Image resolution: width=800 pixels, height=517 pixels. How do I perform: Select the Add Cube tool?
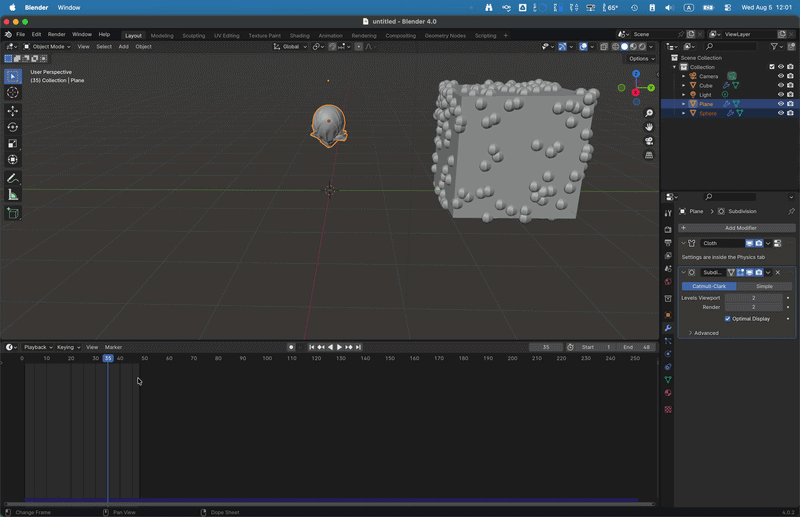13,213
